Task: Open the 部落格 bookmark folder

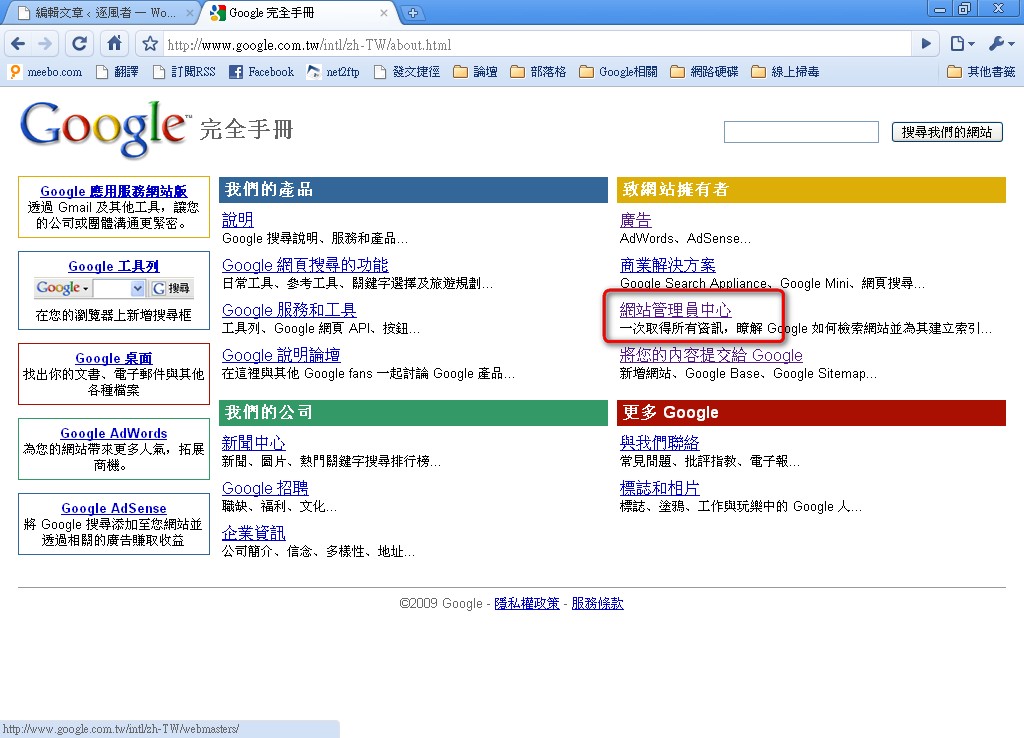Action: 538,72
